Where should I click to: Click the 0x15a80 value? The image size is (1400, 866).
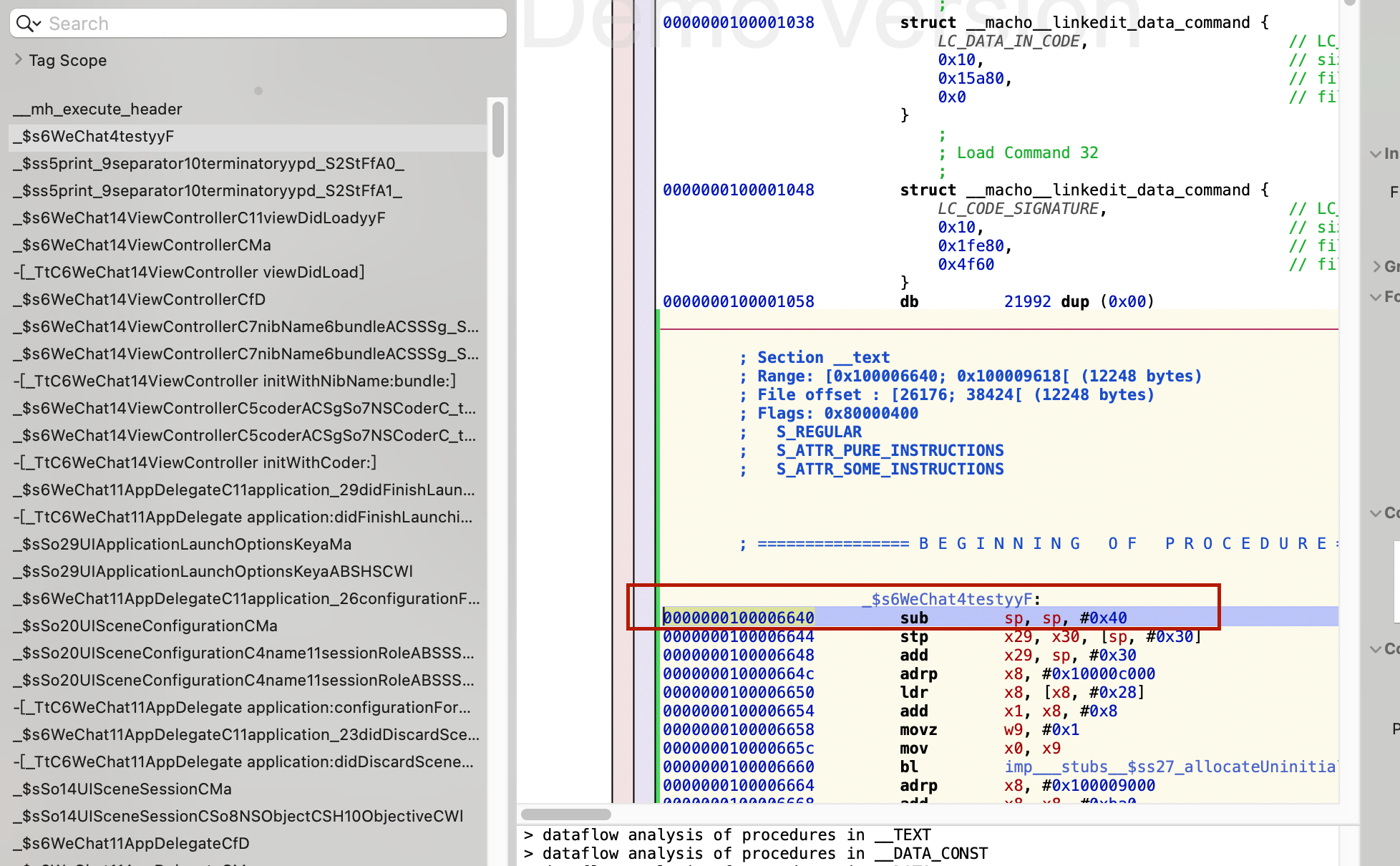(971, 78)
